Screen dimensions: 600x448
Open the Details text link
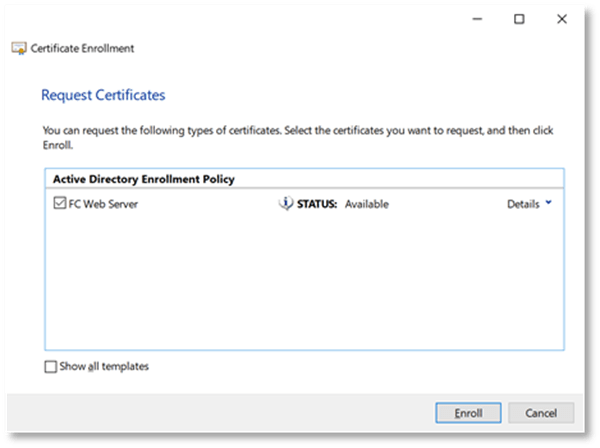coord(523,204)
